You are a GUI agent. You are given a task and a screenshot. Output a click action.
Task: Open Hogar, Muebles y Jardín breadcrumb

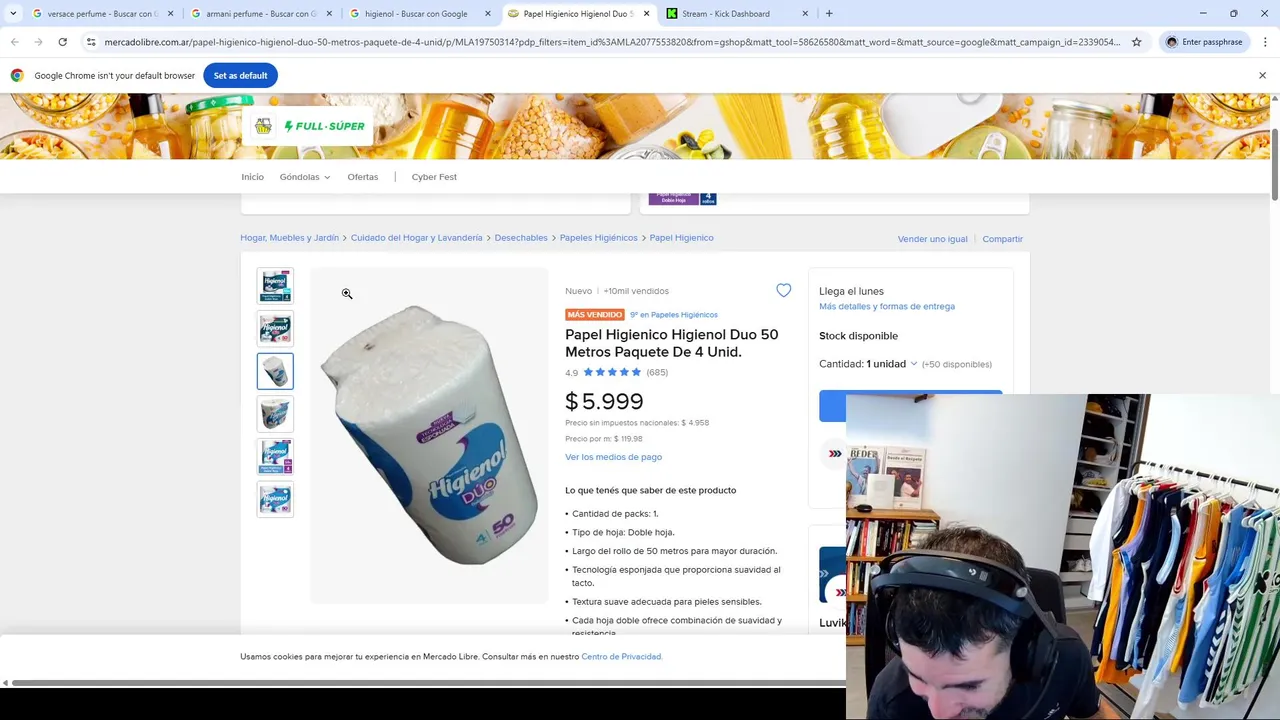click(289, 238)
